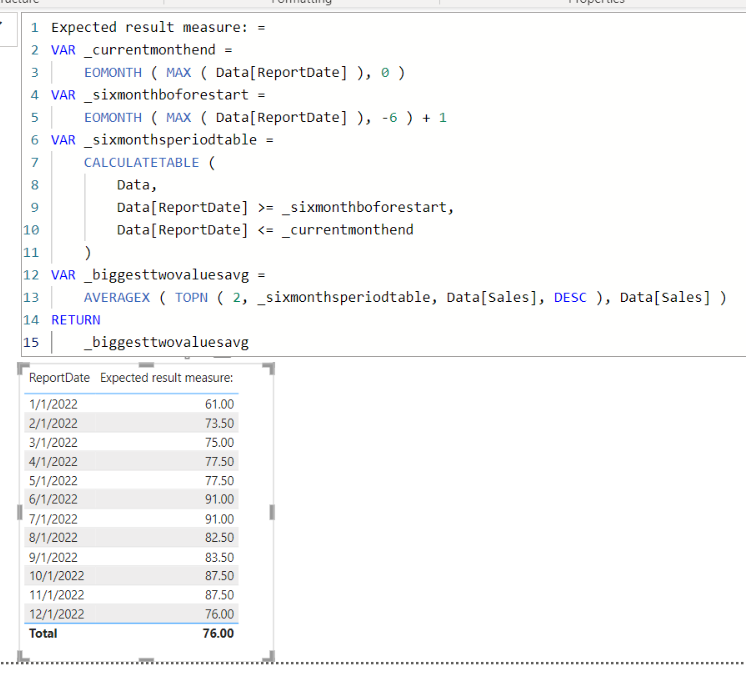Click the 83.50 value cell

(219, 557)
